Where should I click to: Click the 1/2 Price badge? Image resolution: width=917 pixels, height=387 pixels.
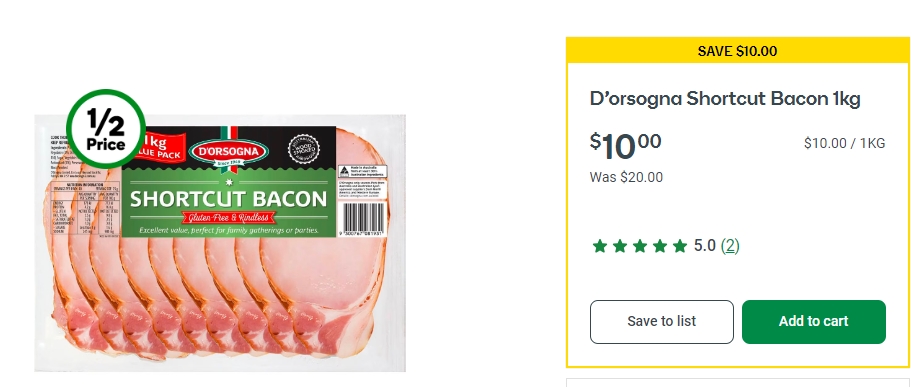point(106,129)
